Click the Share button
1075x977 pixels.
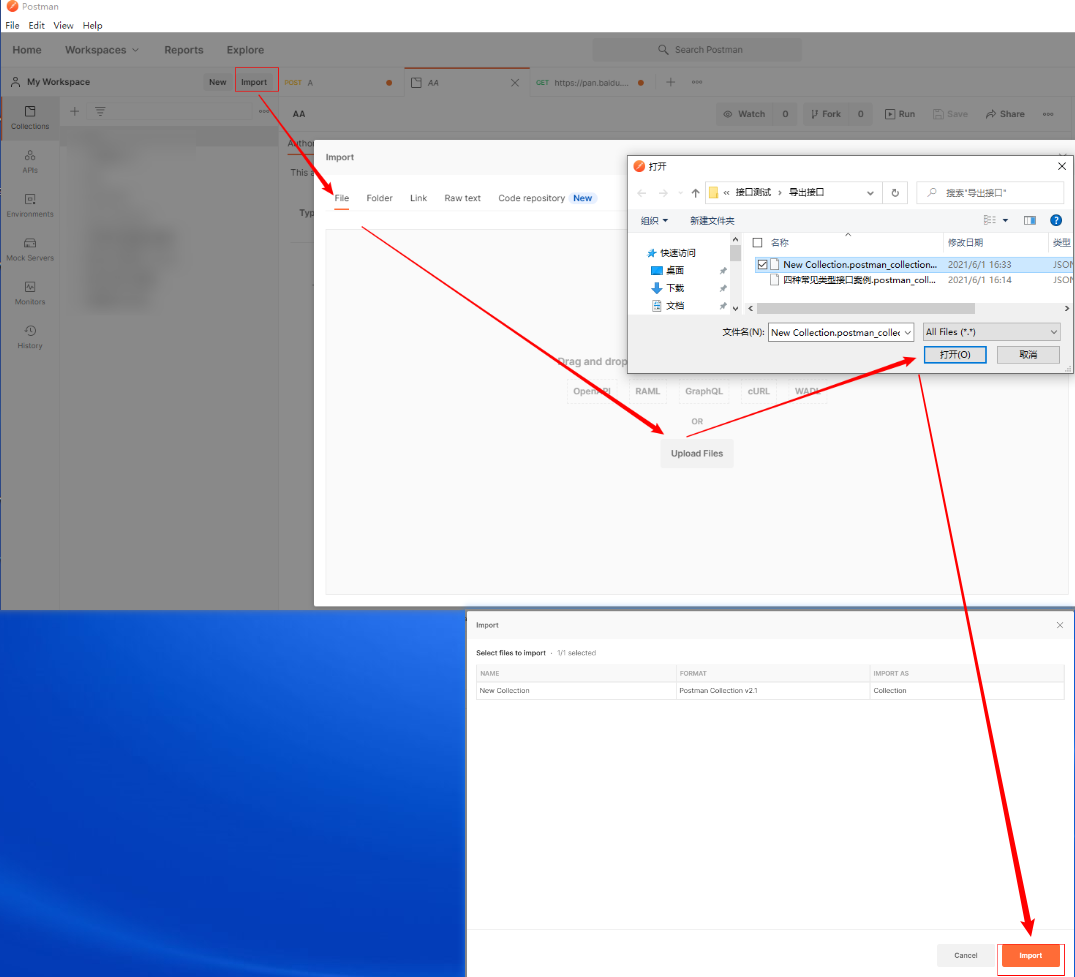1005,114
